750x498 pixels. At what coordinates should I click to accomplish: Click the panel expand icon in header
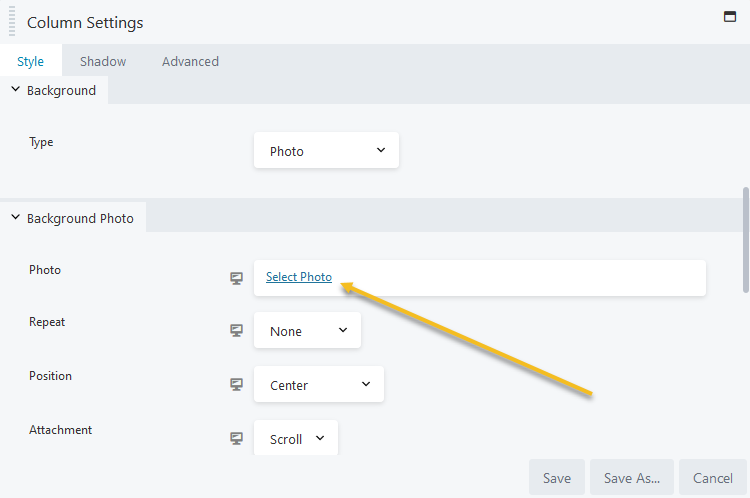729,17
